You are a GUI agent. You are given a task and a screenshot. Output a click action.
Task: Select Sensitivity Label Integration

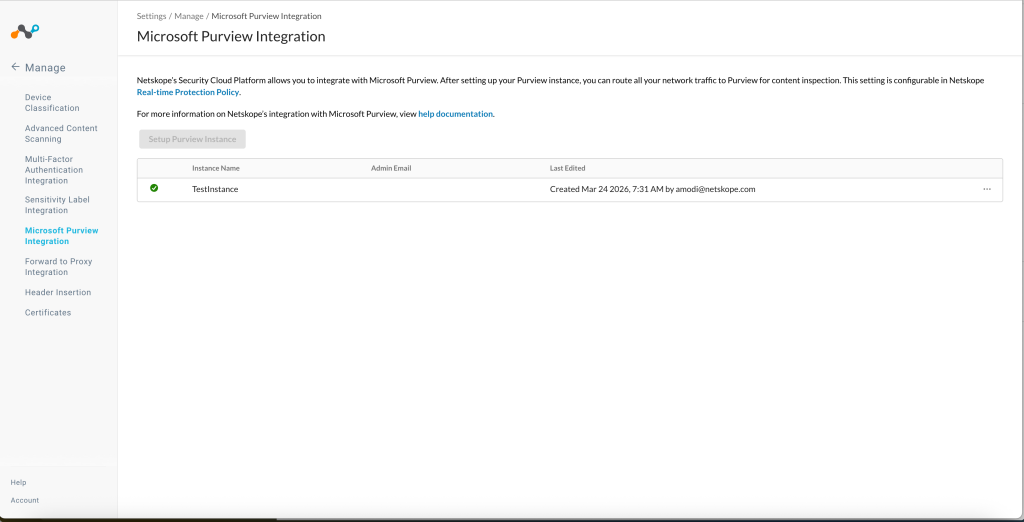57,205
